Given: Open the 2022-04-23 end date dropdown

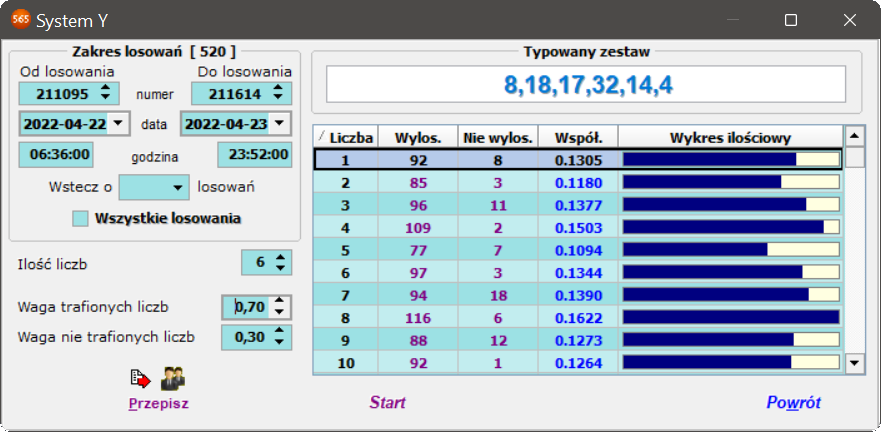Looking at the screenshot, I should click(x=279, y=124).
